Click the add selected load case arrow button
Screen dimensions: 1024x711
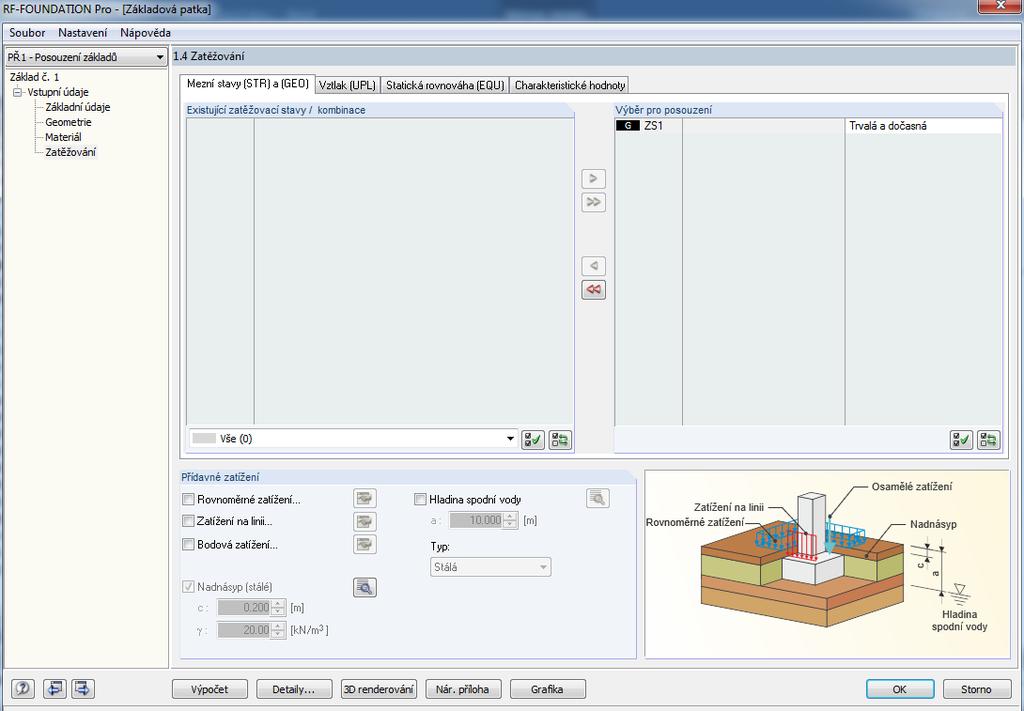pyautogui.click(x=593, y=178)
